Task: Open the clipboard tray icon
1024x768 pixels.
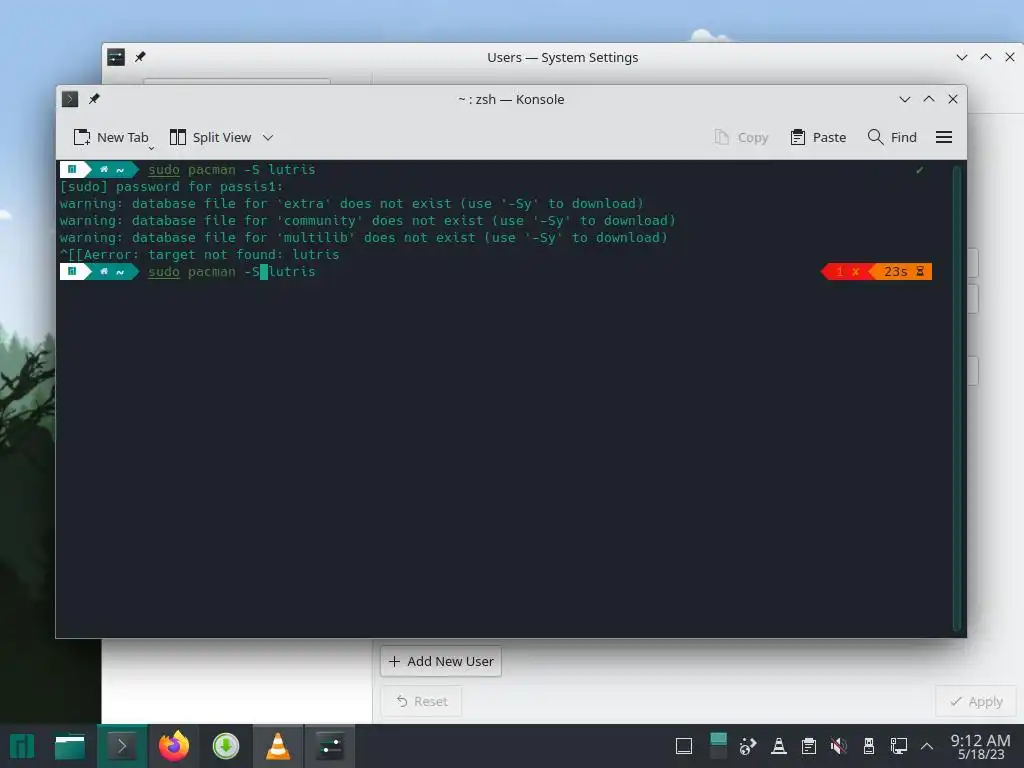Action: [808, 746]
